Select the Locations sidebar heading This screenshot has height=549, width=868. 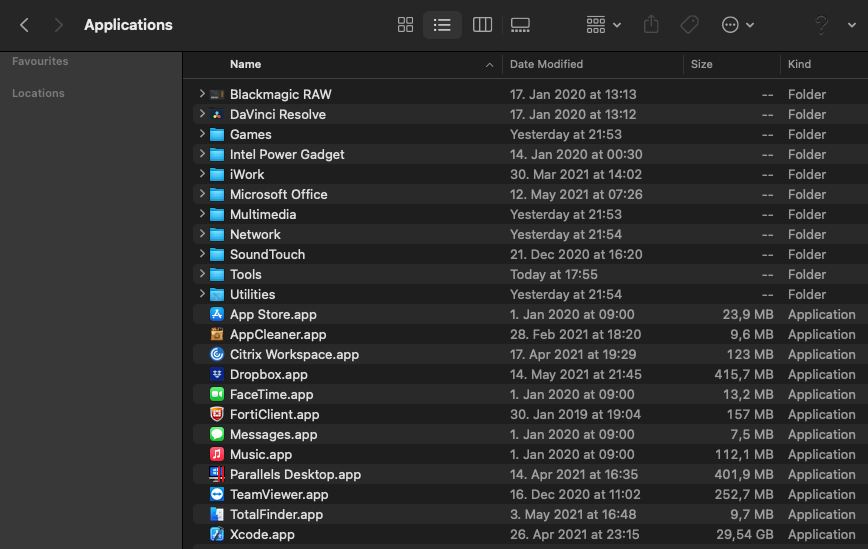click(38, 94)
